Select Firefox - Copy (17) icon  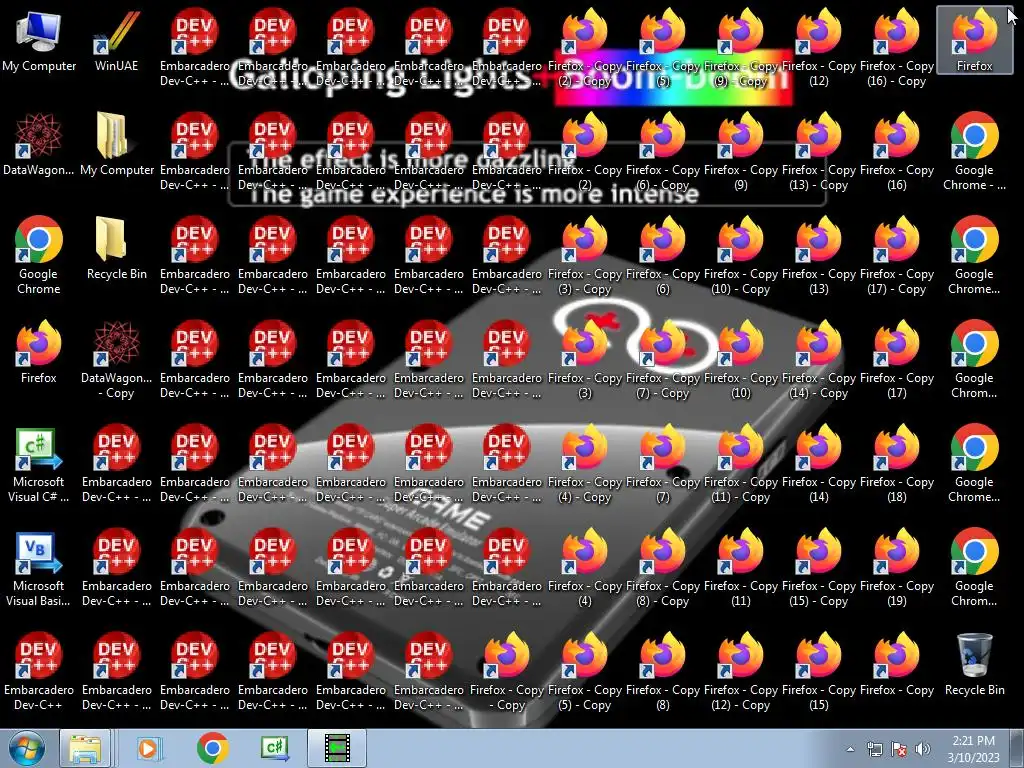pos(896,360)
